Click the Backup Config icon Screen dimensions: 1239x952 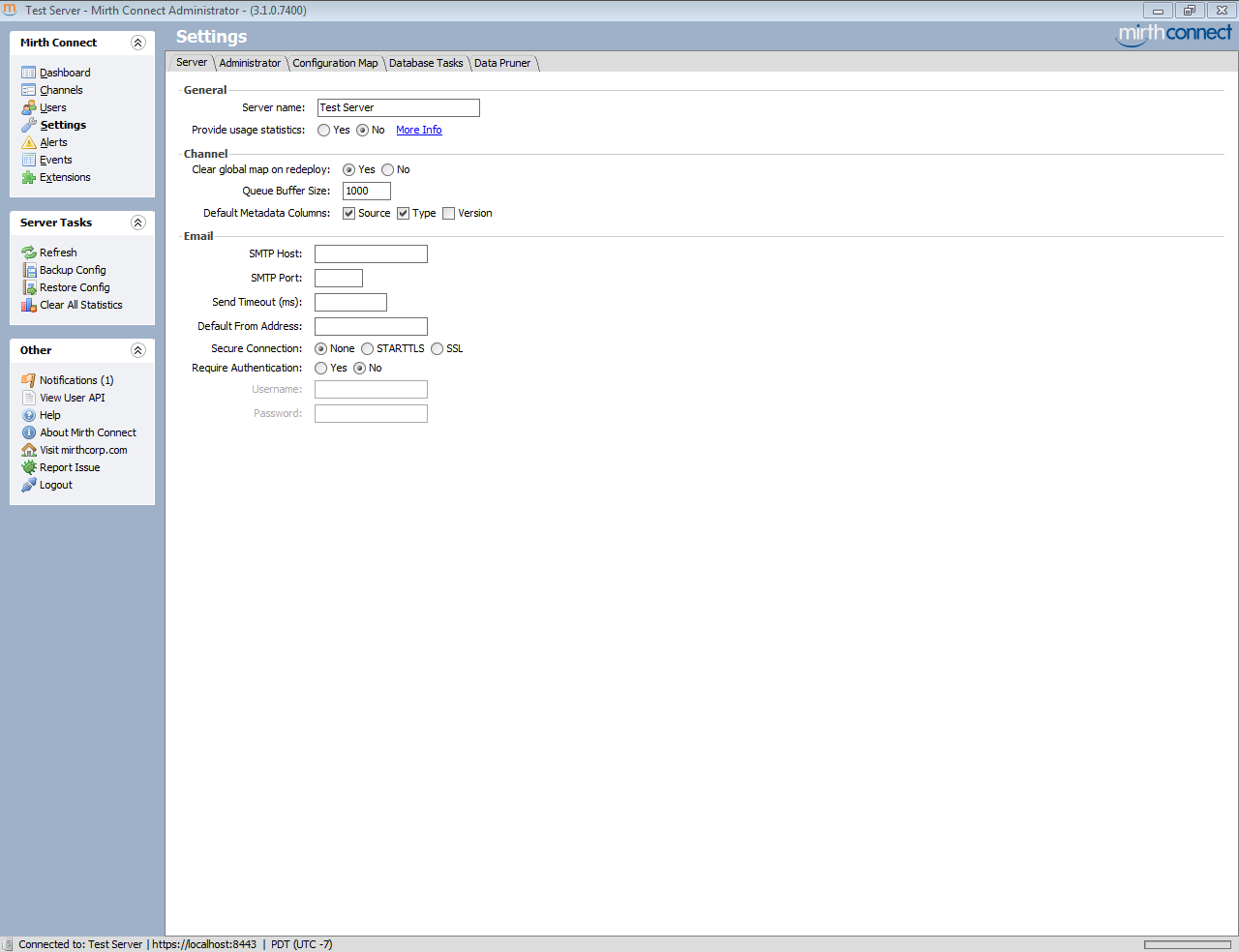coord(29,270)
